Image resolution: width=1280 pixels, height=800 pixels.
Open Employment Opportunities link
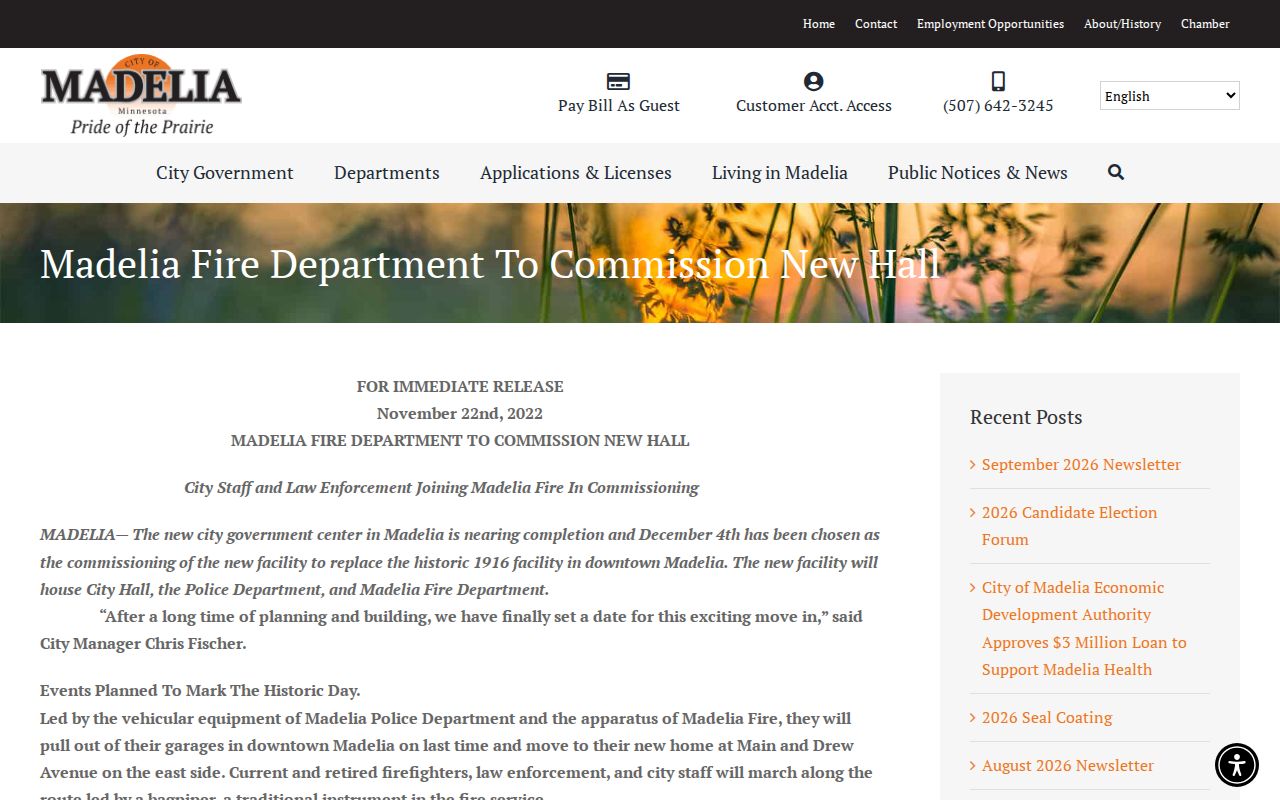tap(990, 24)
